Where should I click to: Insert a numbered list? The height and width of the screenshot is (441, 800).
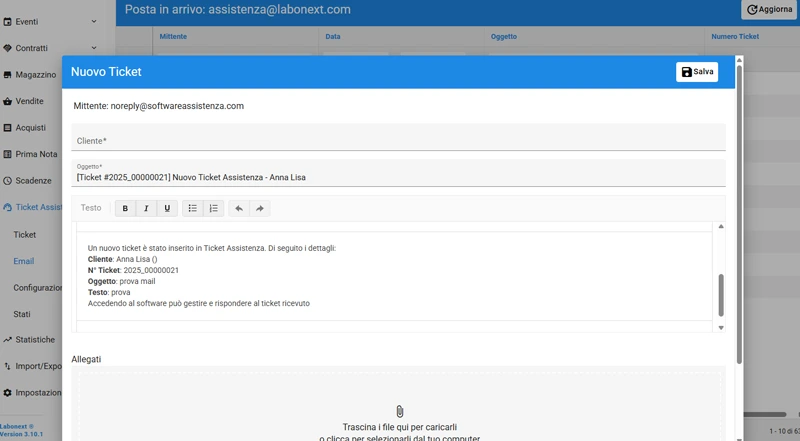(213, 208)
